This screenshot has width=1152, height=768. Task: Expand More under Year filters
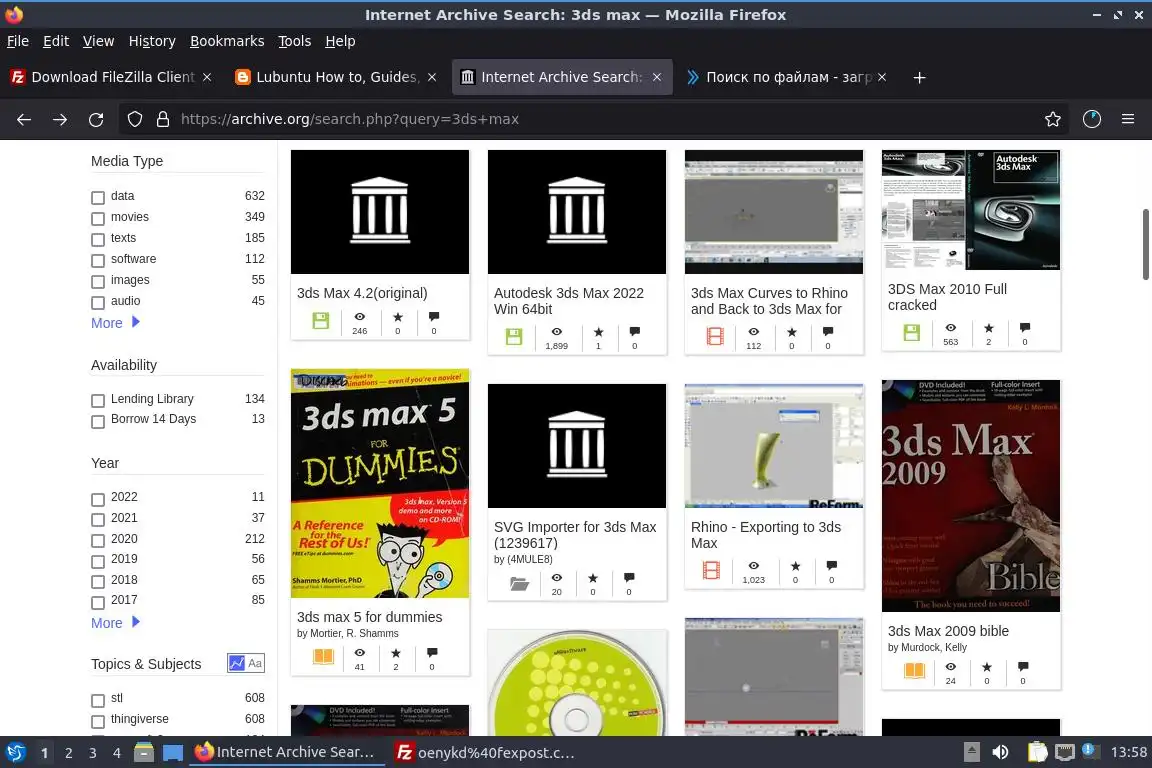[115, 622]
